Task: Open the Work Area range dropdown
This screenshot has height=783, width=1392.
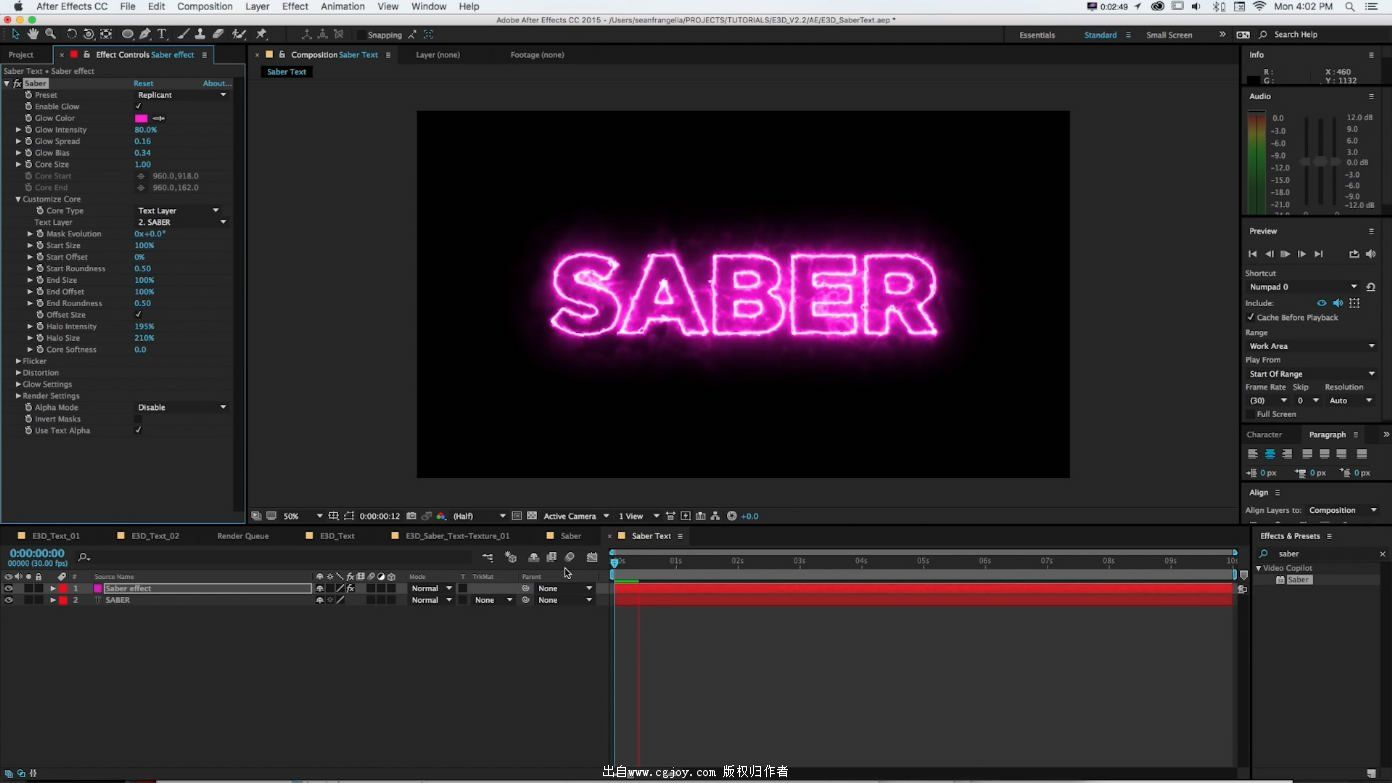Action: pyautogui.click(x=1312, y=346)
